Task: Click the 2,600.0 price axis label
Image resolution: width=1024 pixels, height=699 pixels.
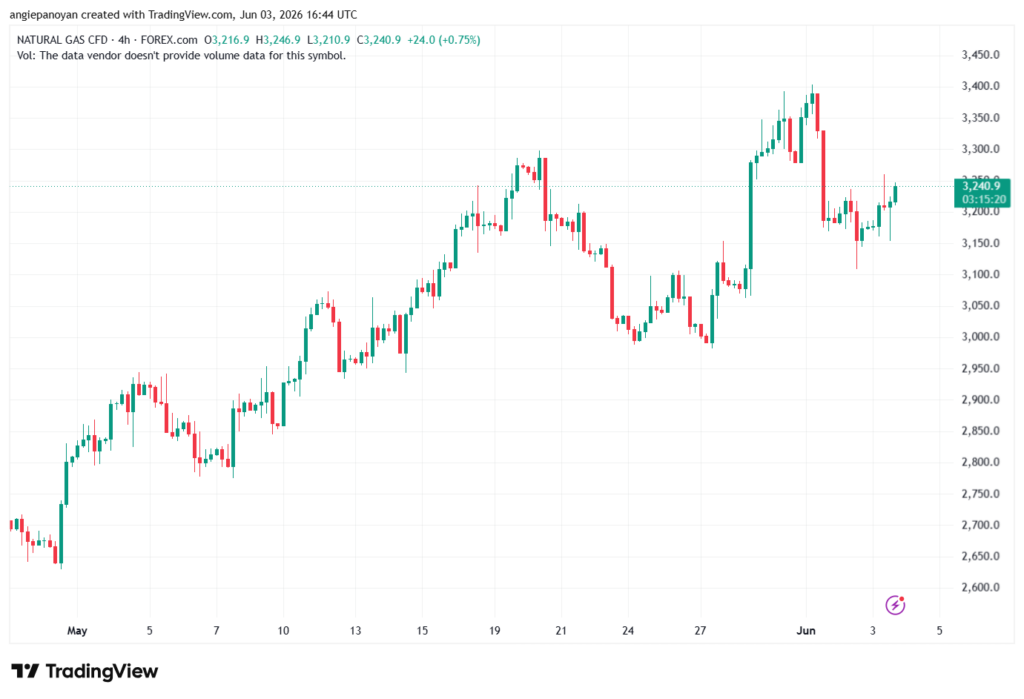Action: pyautogui.click(x=980, y=587)
